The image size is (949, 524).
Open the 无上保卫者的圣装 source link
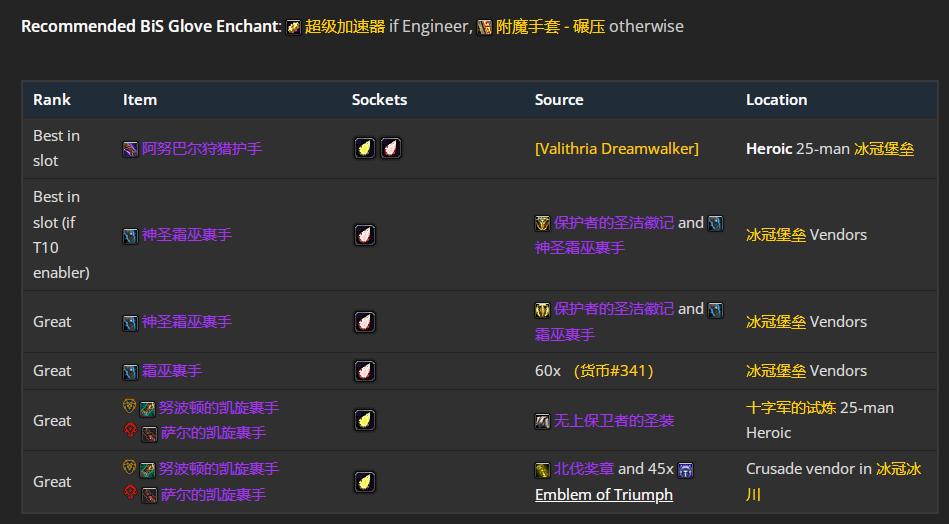[614, 421]
